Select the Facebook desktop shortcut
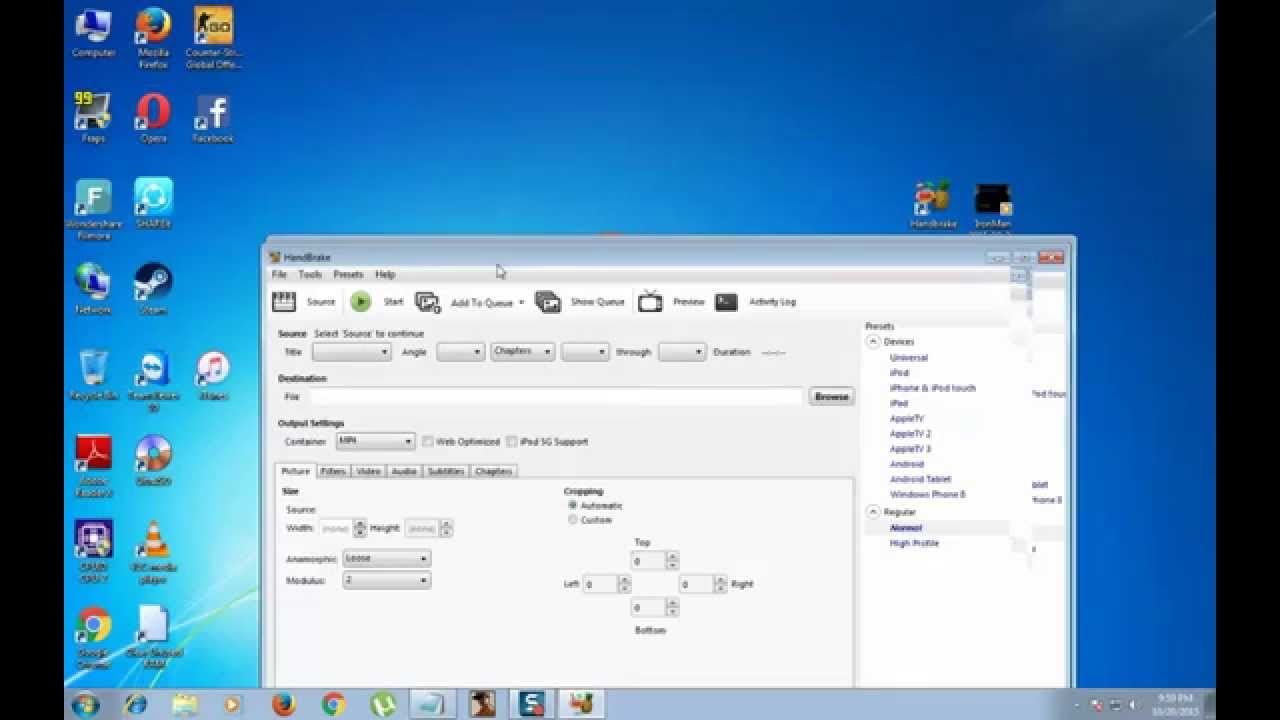The image size is (1280, 720). (213, 117)
